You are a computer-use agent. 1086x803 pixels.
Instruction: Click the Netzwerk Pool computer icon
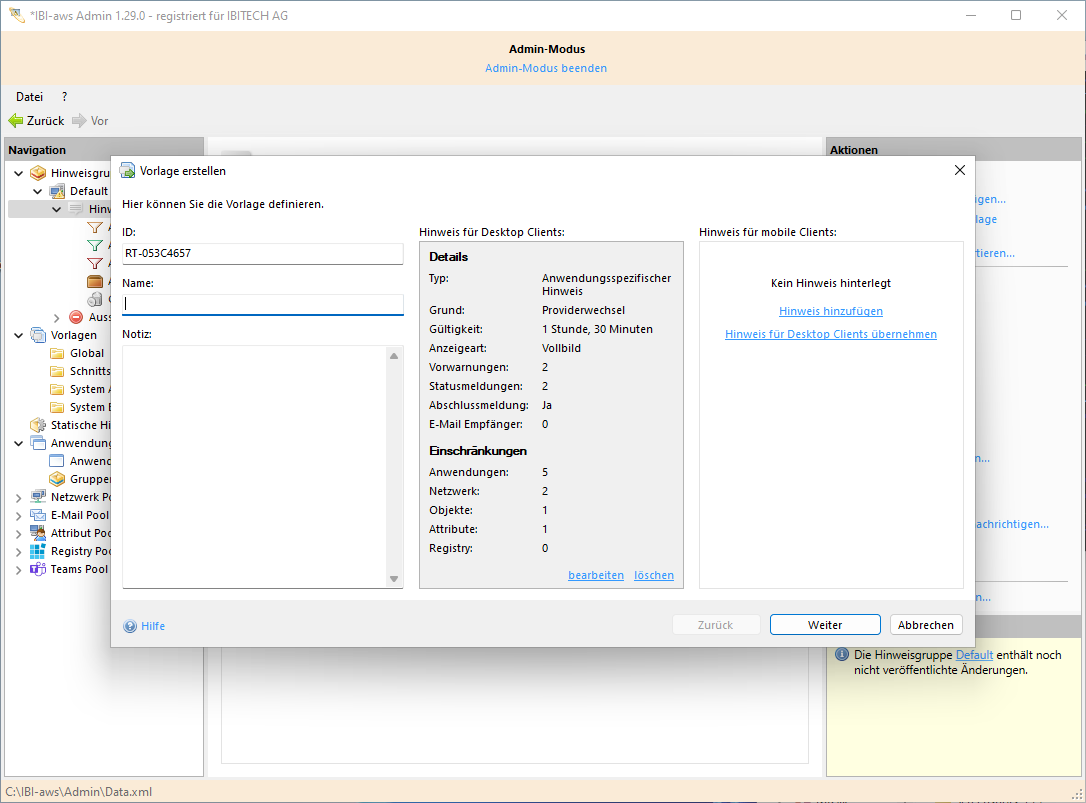click(x=38, y=497)
